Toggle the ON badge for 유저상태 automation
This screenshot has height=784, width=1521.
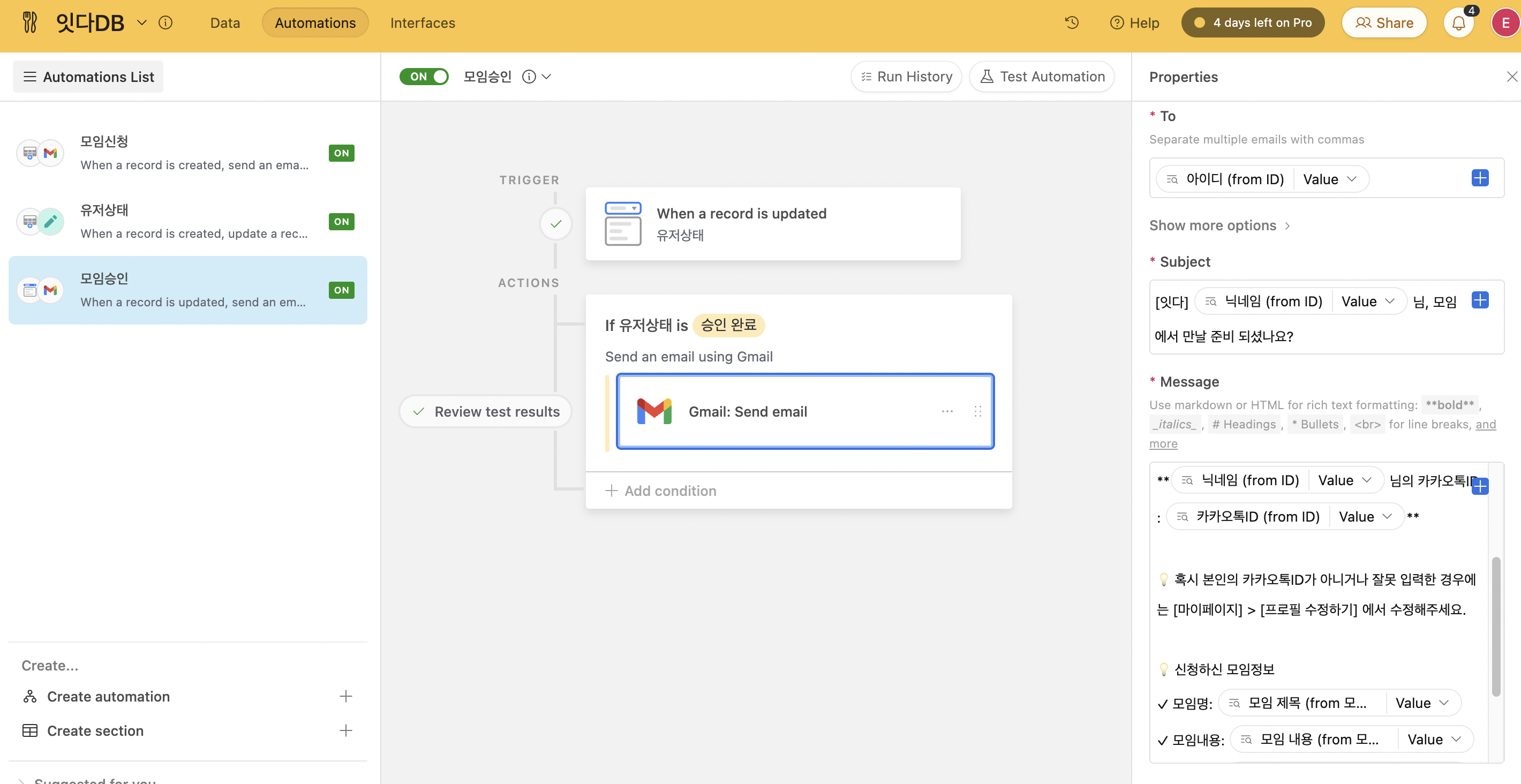pos(341,221)
